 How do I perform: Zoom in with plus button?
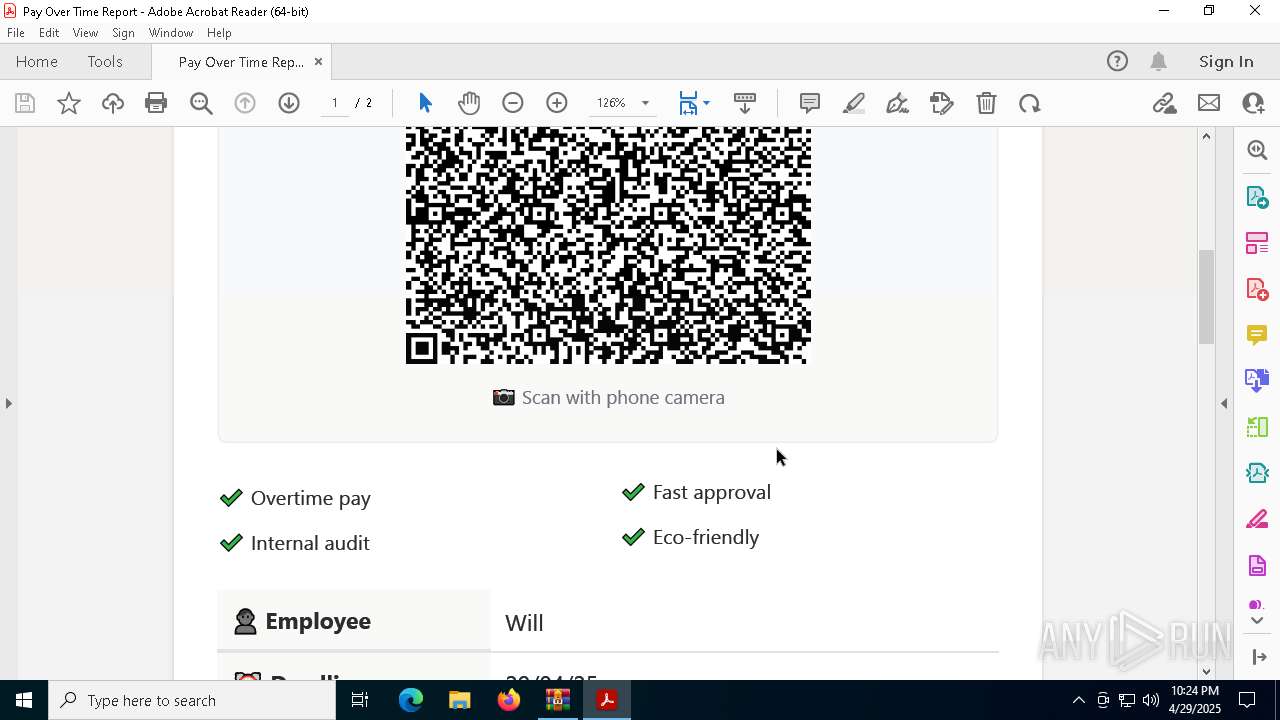point(557,103)
